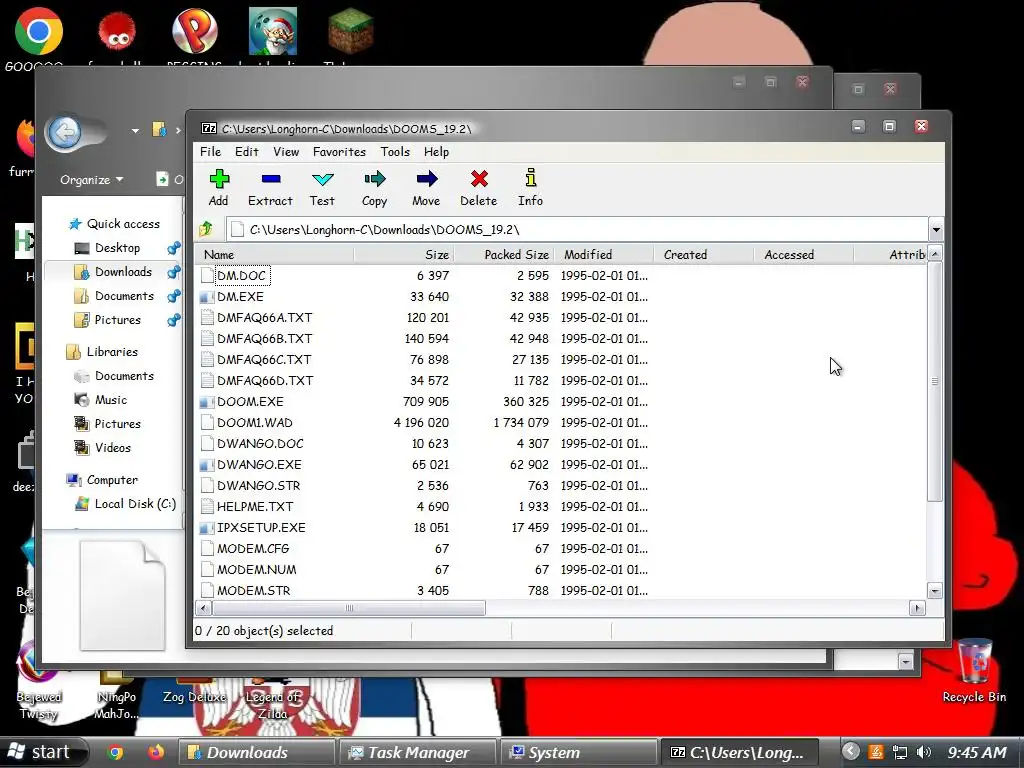Select Videos library in sidebar

(x=102, y=447)
